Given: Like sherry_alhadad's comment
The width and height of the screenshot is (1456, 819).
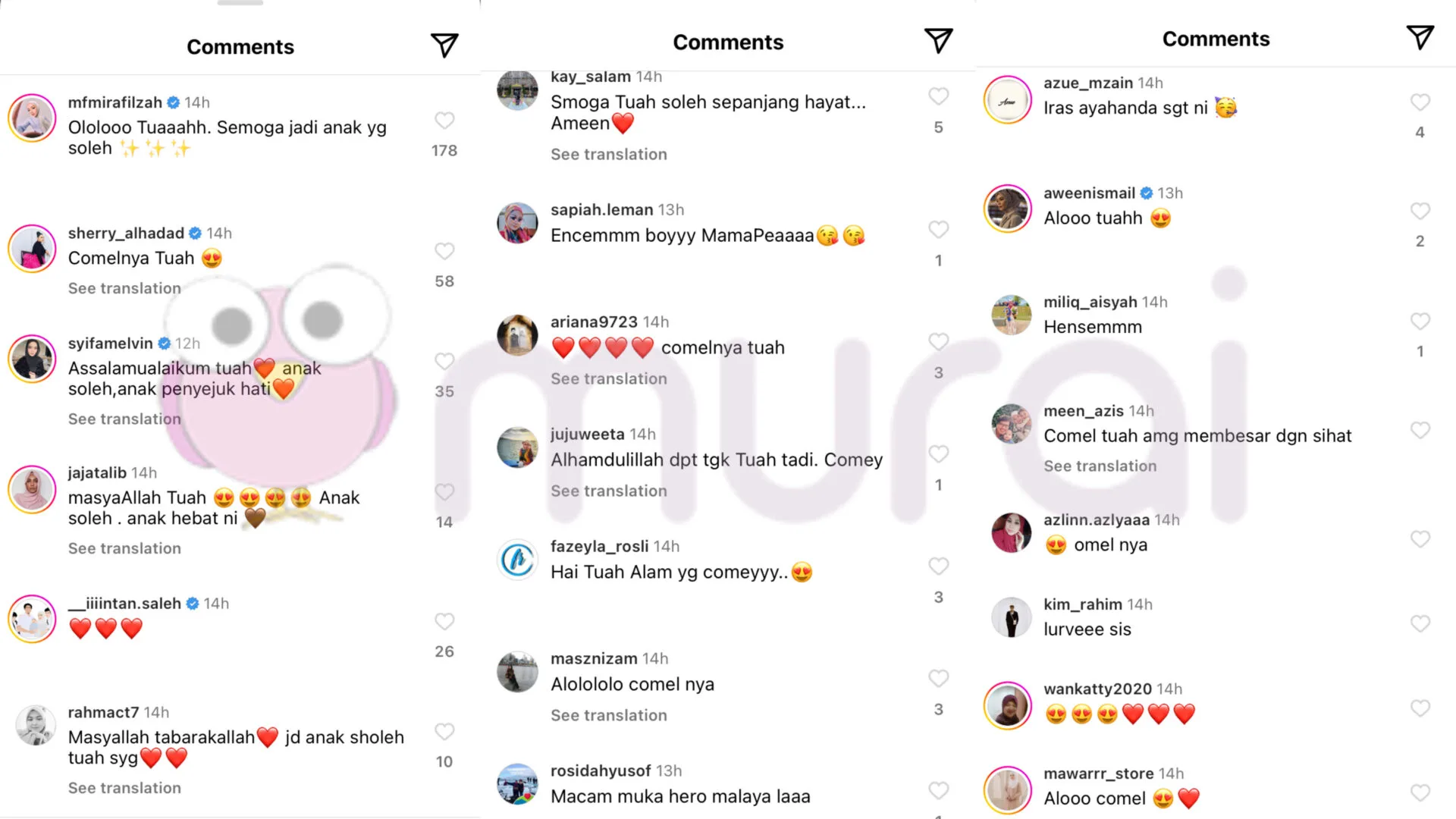Looking at the screenshot, I should 444,251.
